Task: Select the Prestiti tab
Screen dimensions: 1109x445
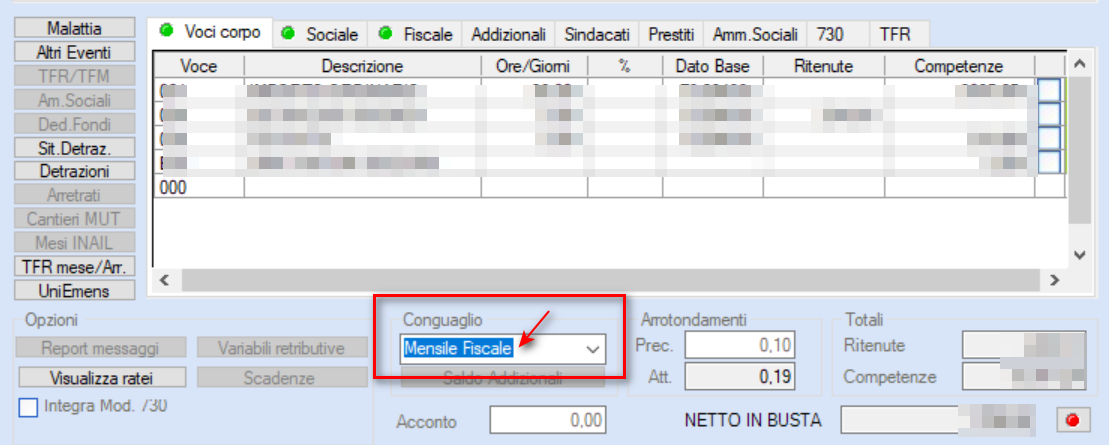Action: pyautogui.click(x=671, y=34)
